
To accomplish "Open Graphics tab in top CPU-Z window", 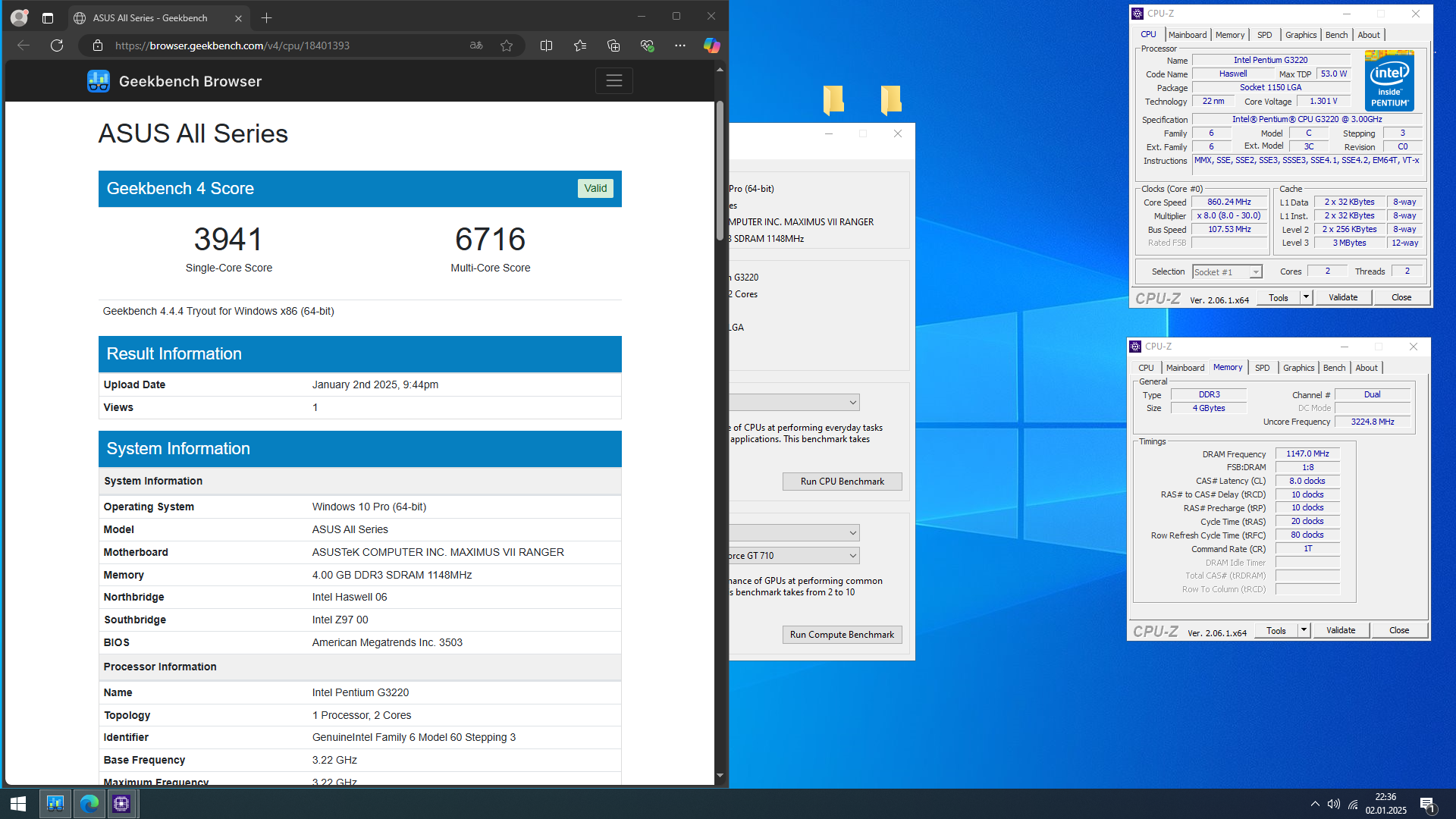I will (1301, 35).
